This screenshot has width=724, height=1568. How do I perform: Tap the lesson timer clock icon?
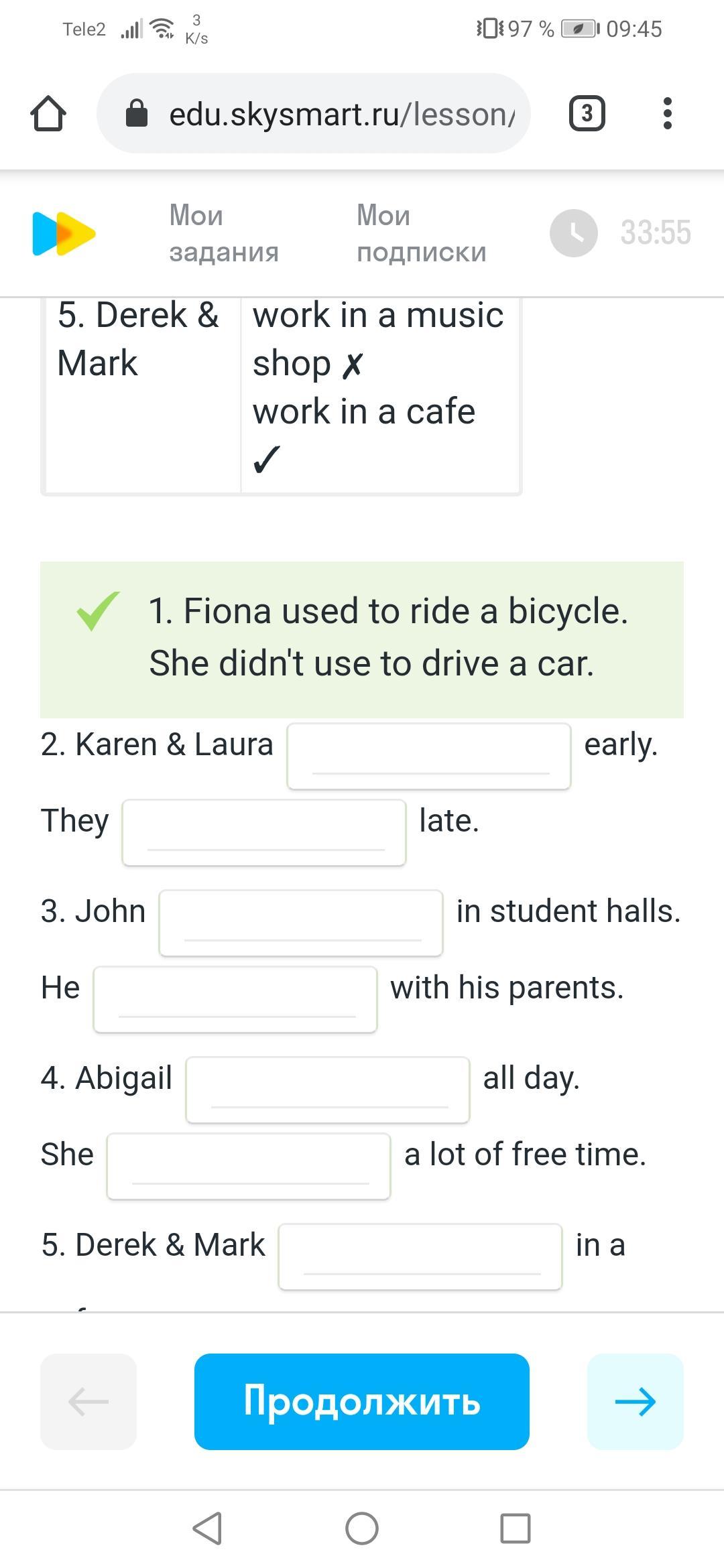click(573, 233)
